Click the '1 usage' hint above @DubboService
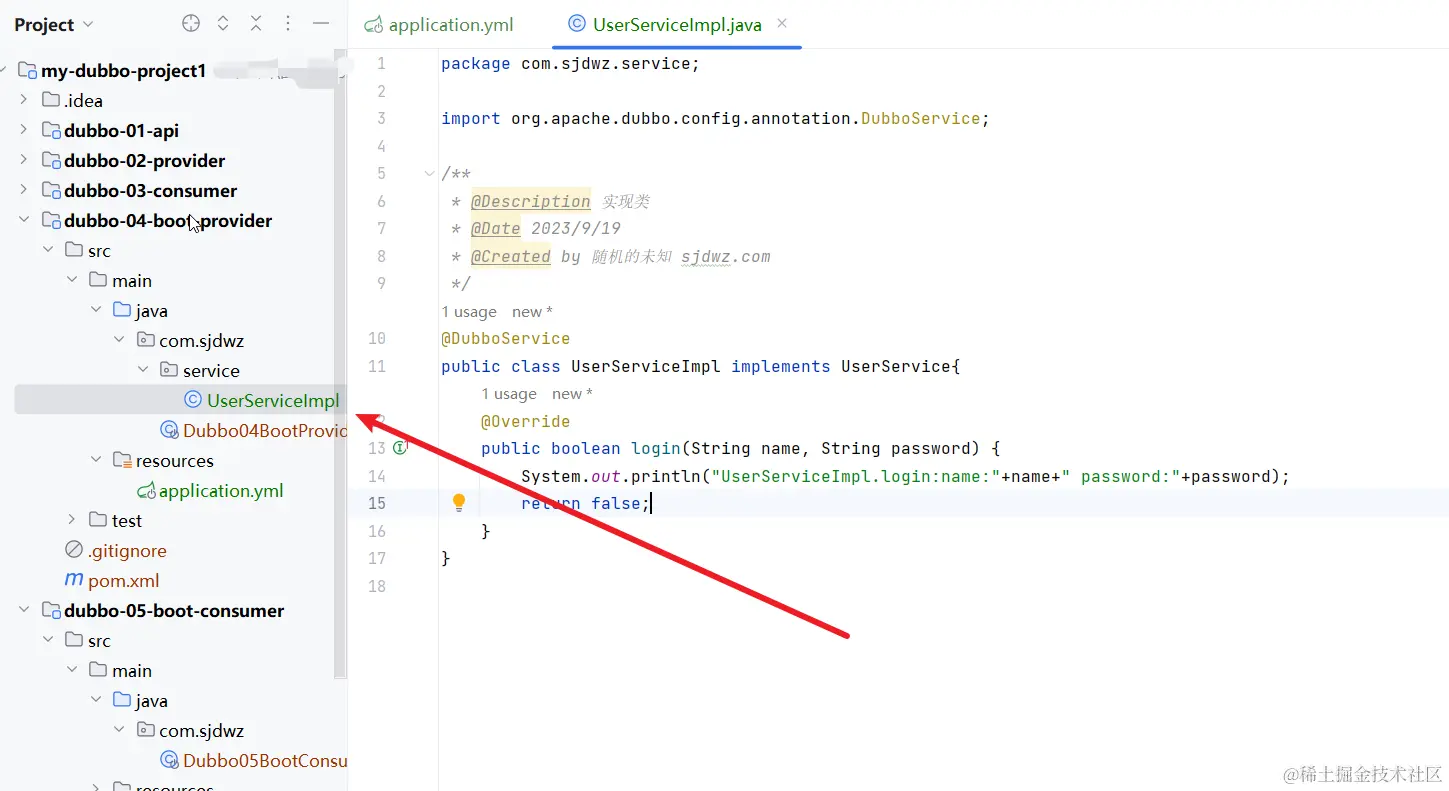 point(469,312)
